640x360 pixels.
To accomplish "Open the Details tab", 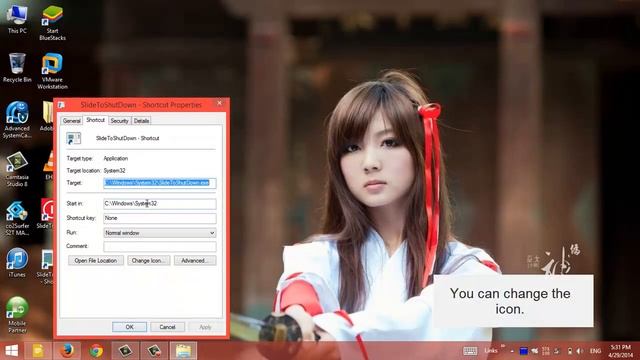I will 141,121.
